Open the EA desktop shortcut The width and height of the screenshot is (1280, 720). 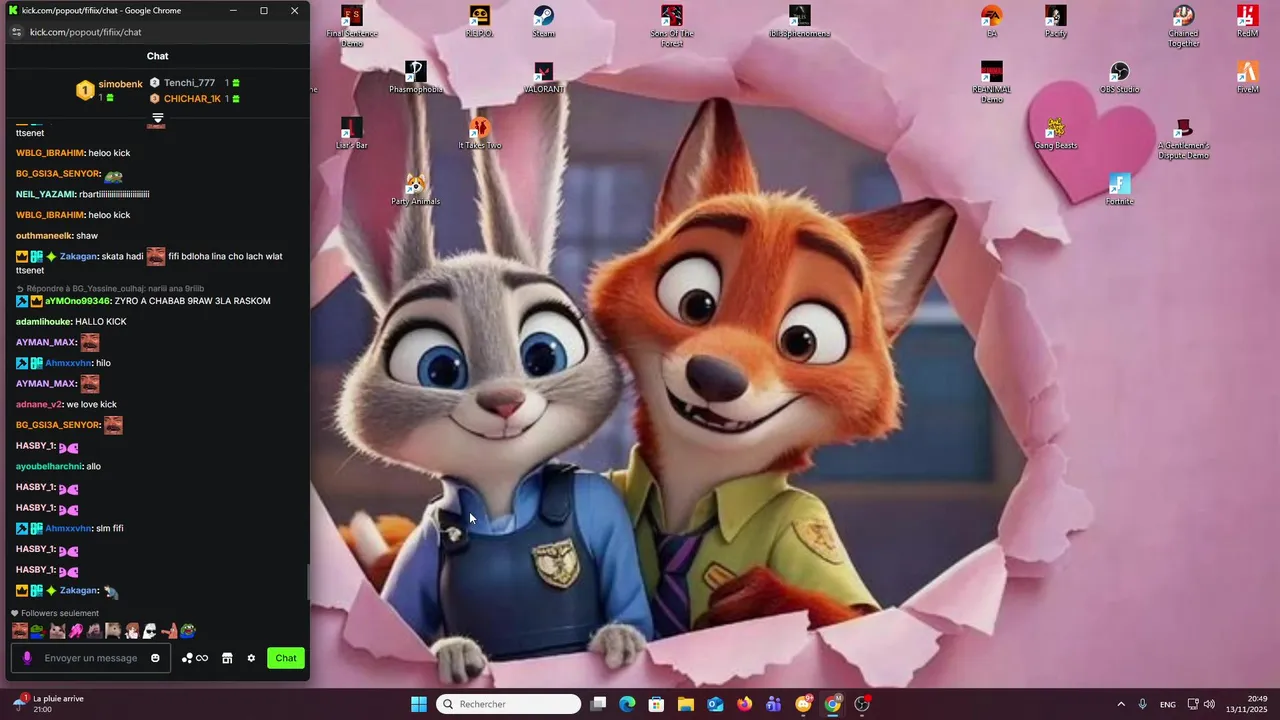tap(991, 21)
